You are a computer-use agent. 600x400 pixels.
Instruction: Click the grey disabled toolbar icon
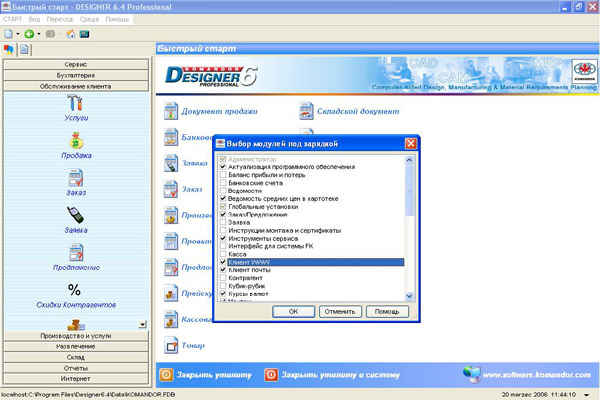(50, 34)
